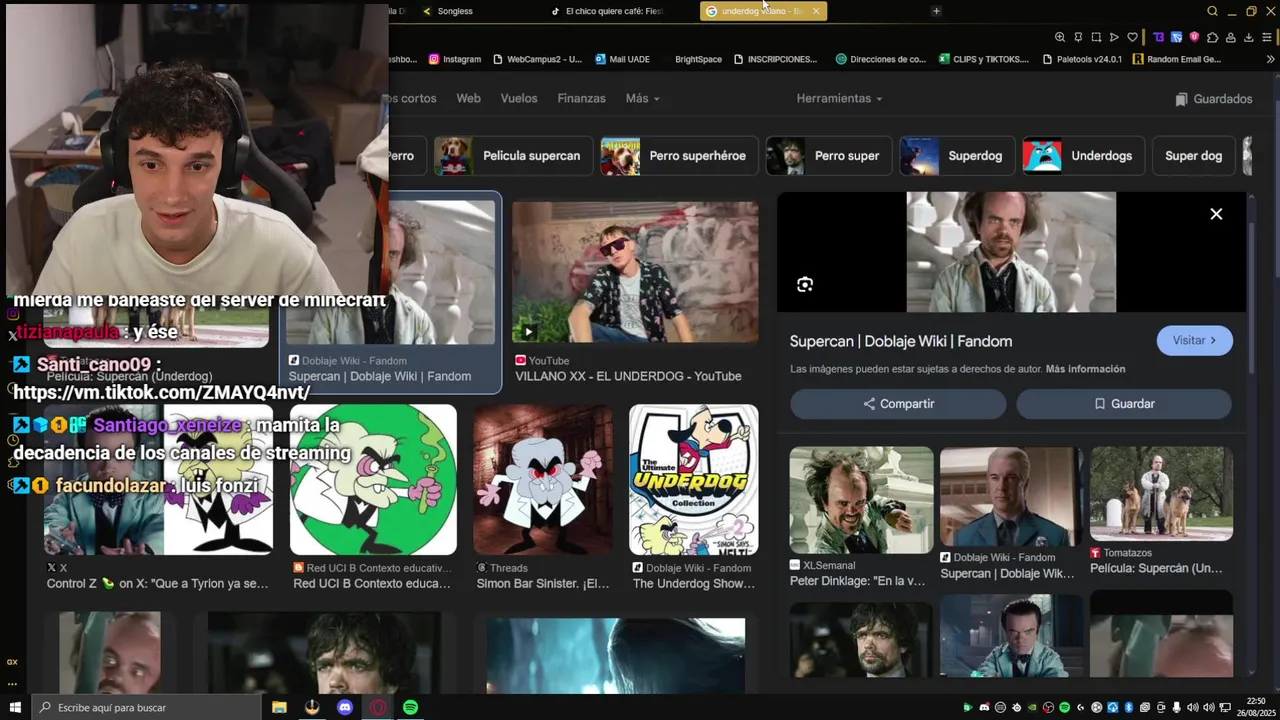The image size is (1280, 720).
Task: Select the Super dog suggestion chip
Action: coord(1193,156)
